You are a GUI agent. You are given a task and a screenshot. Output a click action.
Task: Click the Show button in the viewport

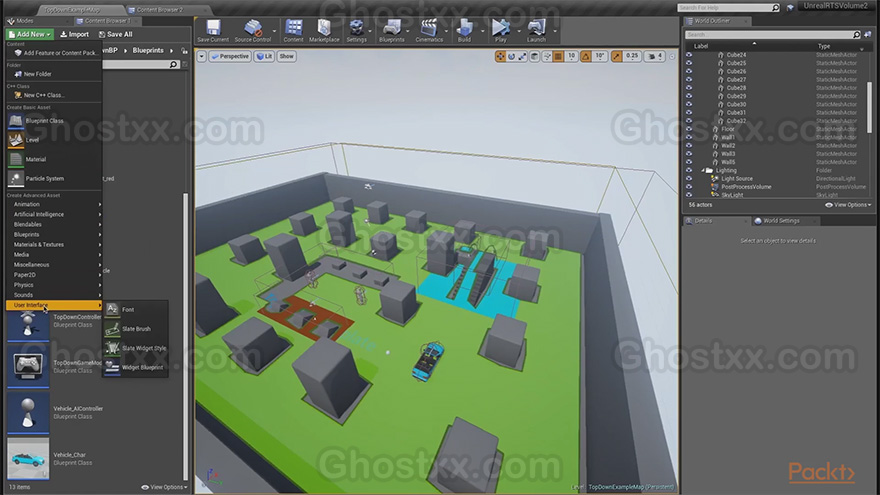[x=286, y=56]
